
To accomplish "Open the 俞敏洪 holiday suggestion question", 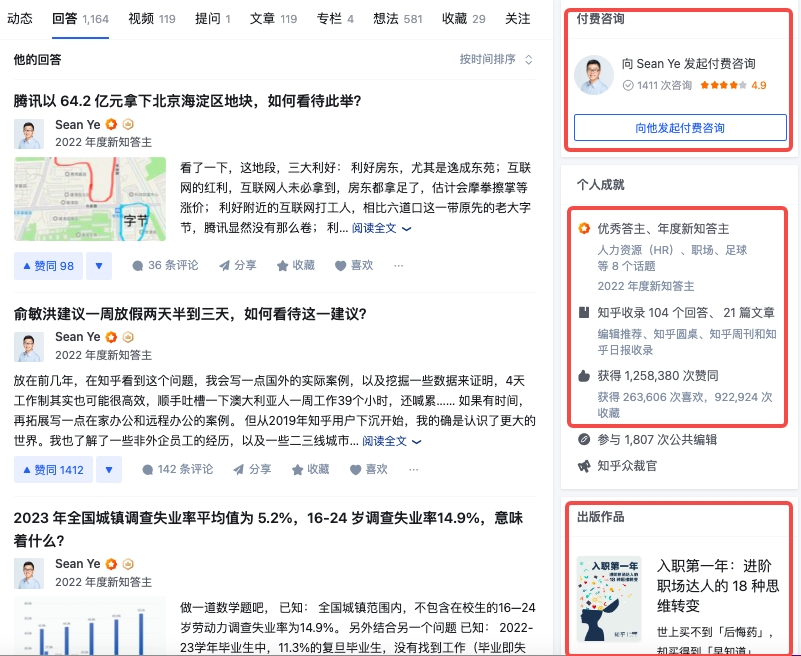I will pos(190,314).
